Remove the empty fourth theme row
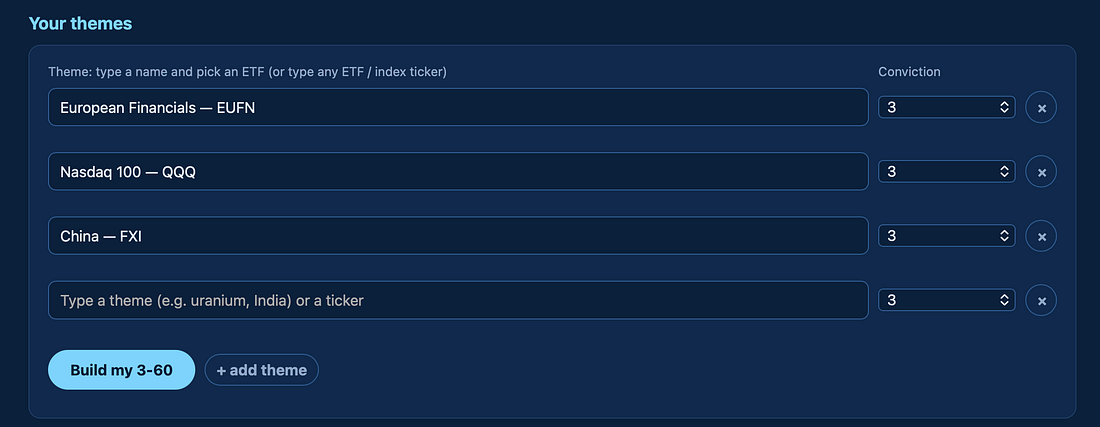This screenshot has width=1100, height=427. click(x=1041, y=301)
